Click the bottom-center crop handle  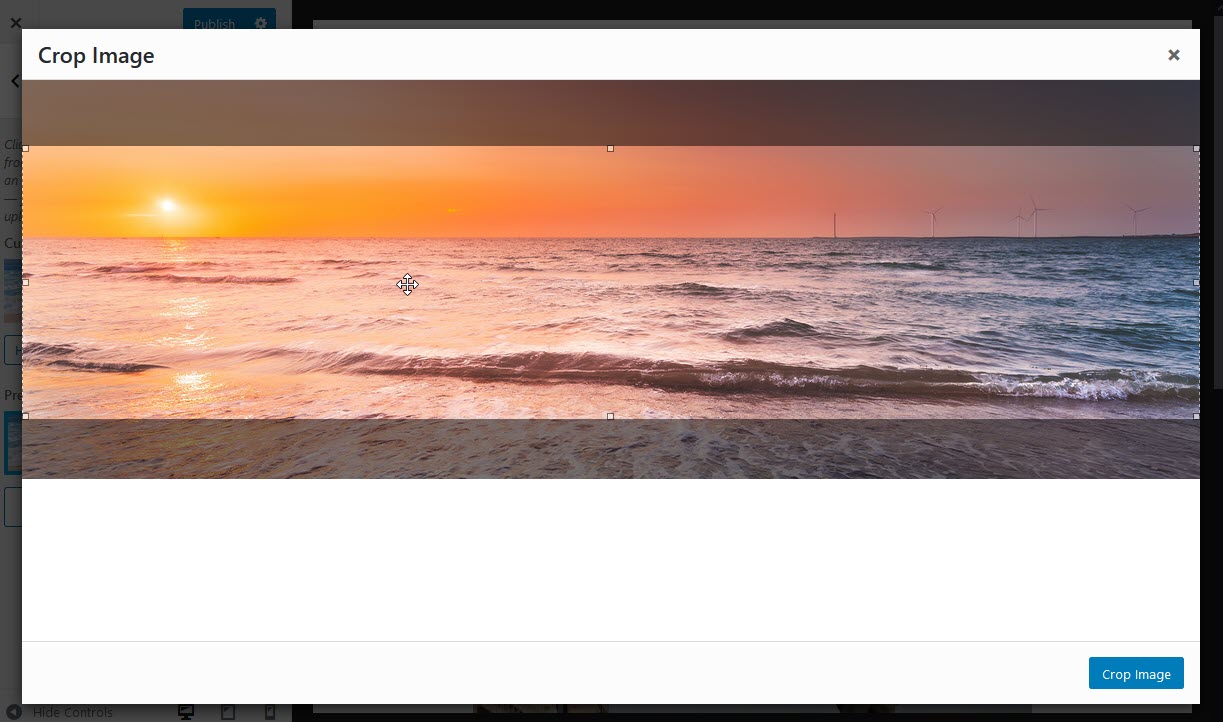610,416
